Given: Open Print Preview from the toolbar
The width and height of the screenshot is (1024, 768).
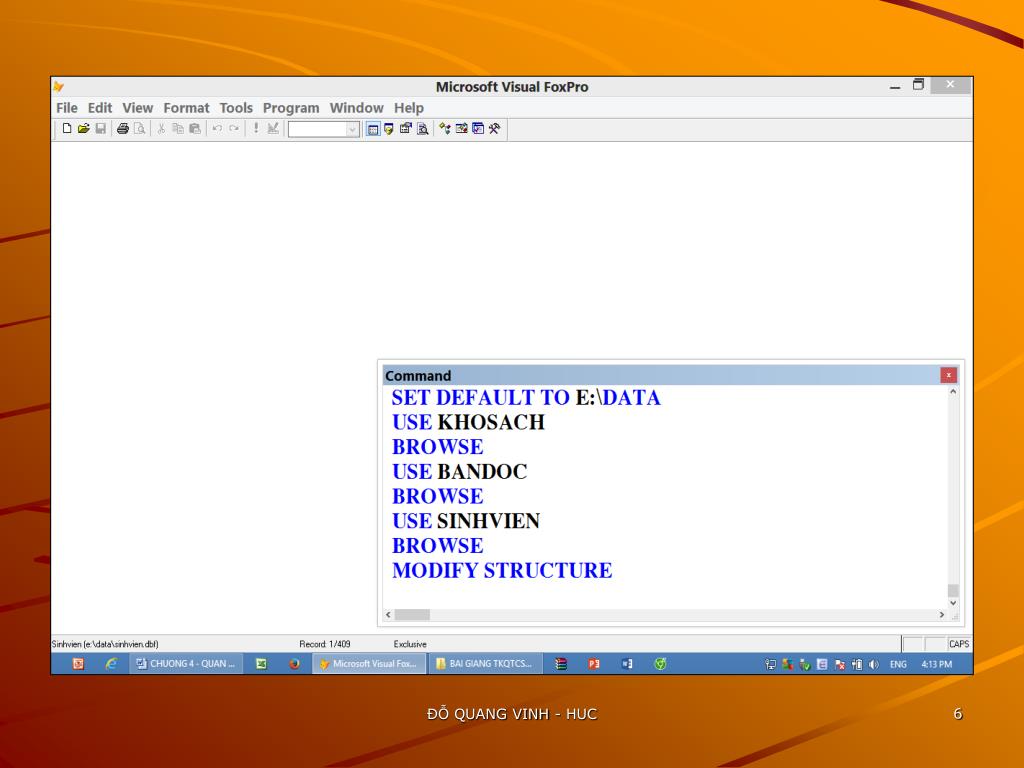Looking at the screenshot, I should tap(139, 129).
